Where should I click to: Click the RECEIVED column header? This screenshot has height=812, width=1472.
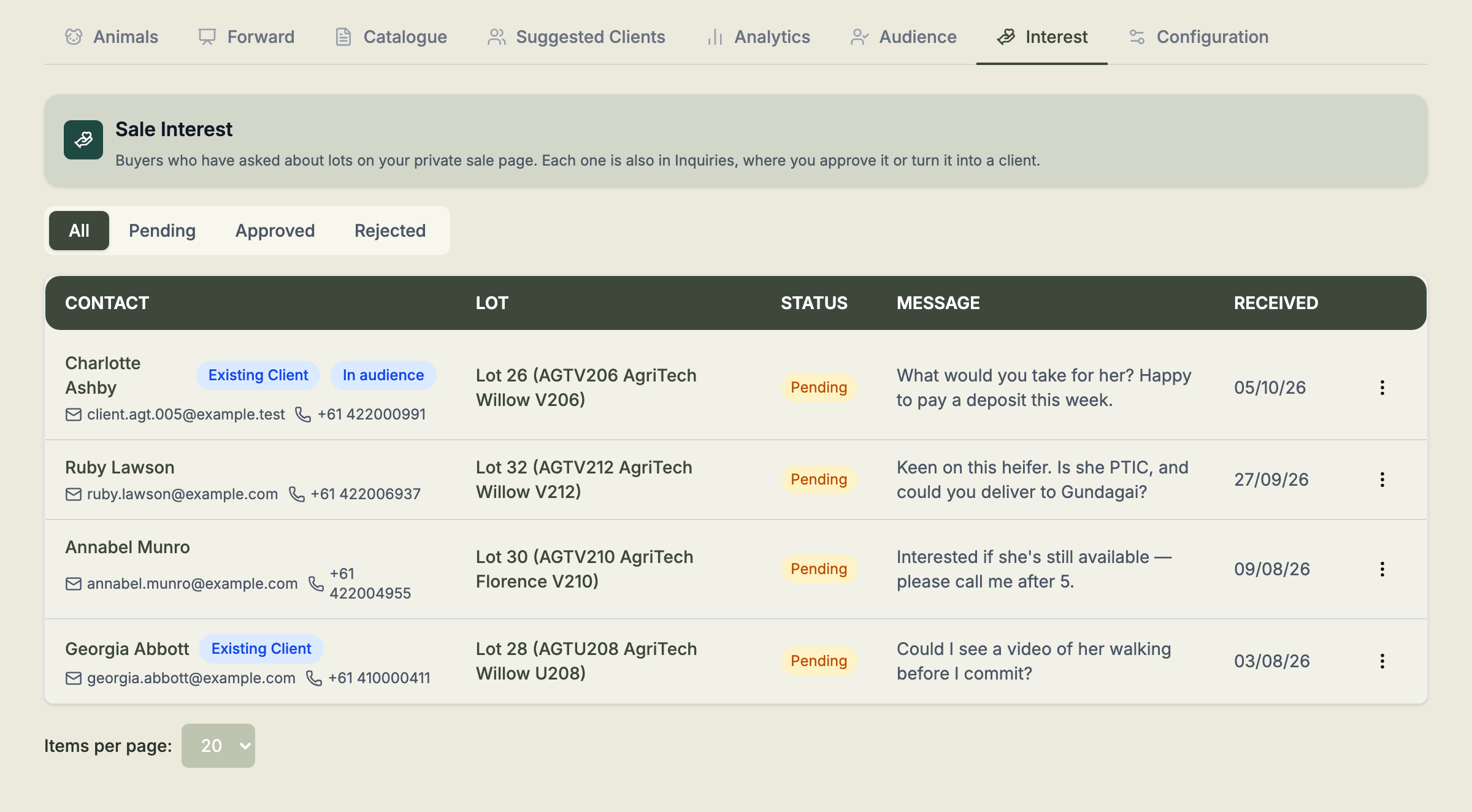point(1276,303)
